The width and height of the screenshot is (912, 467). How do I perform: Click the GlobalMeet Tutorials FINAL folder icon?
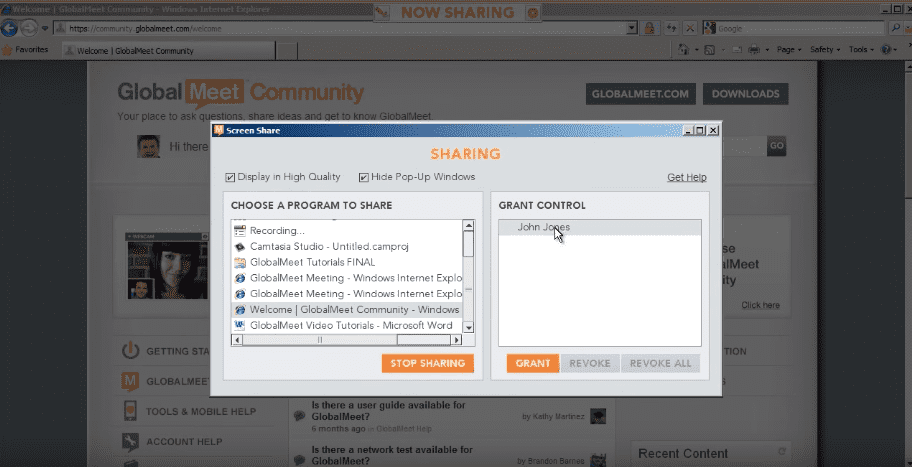[x=240, y=263]
